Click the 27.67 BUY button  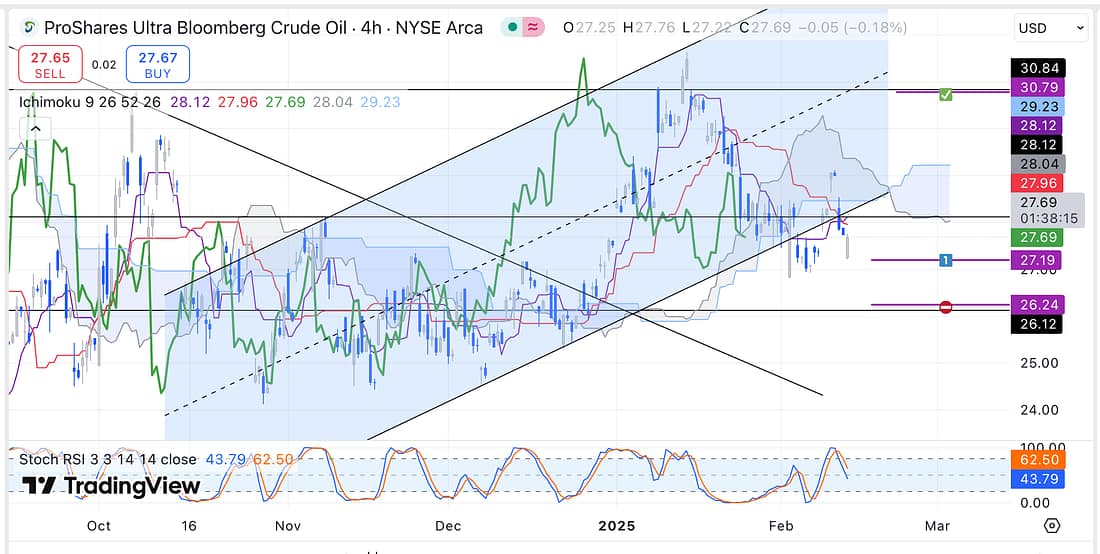158,66
